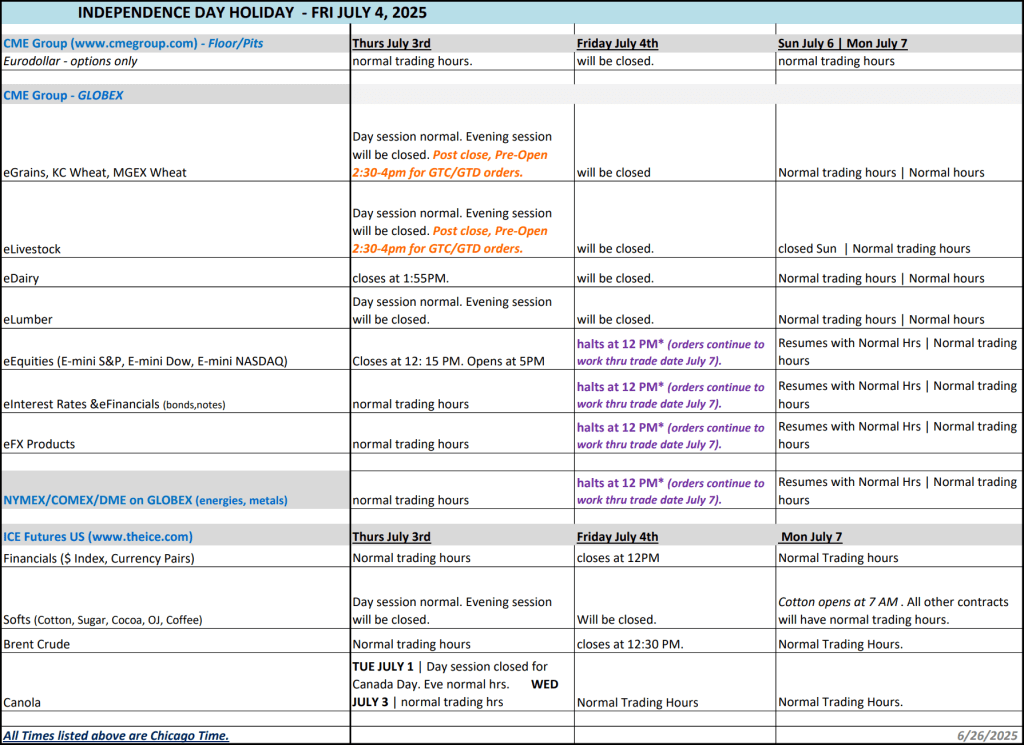
Task: Click the 'Cotton opens at 7 AM' cell
Action: click(x=893, y=610)
